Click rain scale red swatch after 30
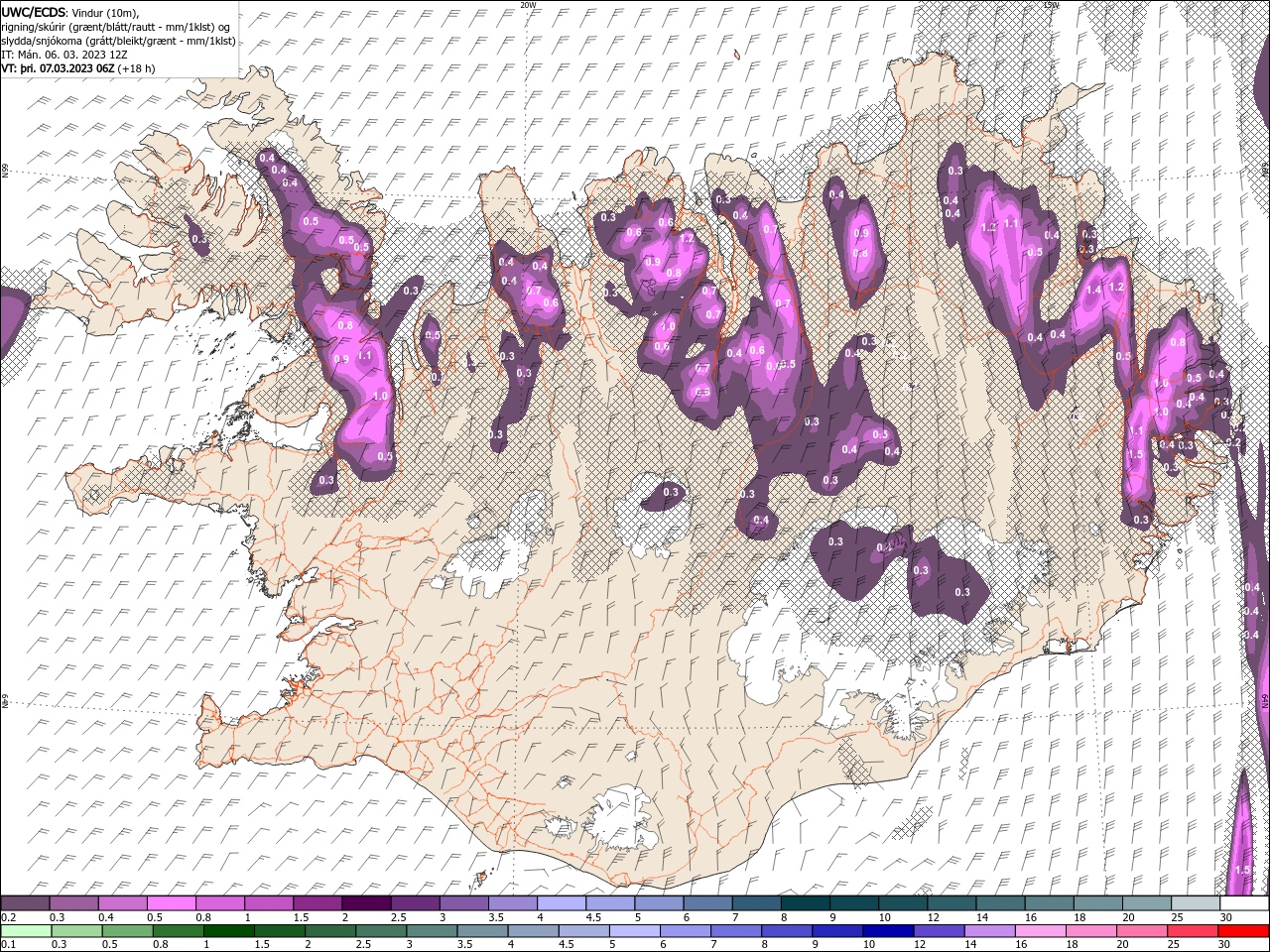The image size is (1270, 952). [1243, 931]
